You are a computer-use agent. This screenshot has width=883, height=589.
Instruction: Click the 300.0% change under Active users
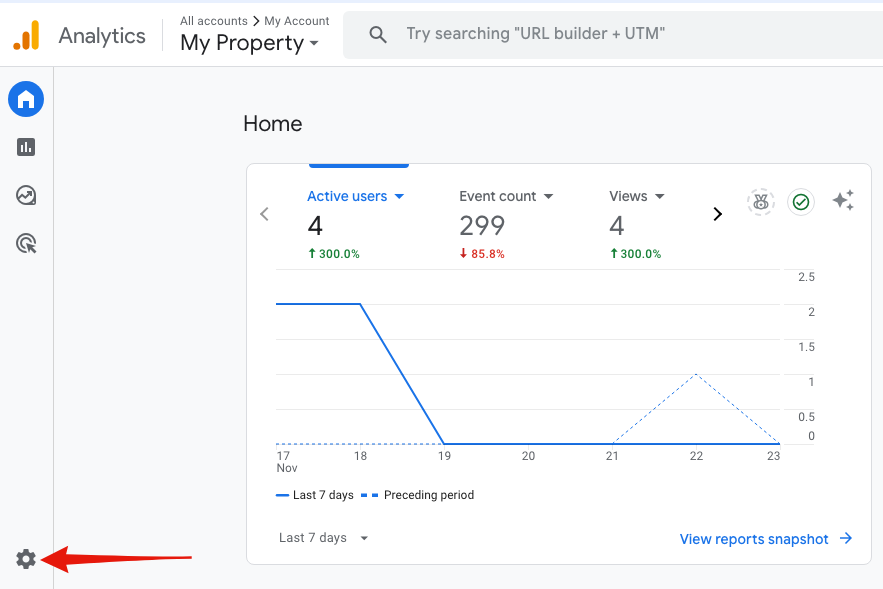coord(333,254)
